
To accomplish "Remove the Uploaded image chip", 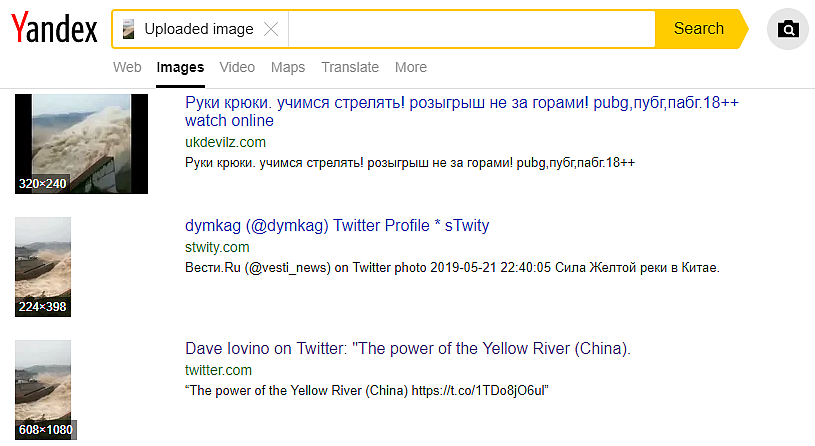I will [x=271, y=29].
